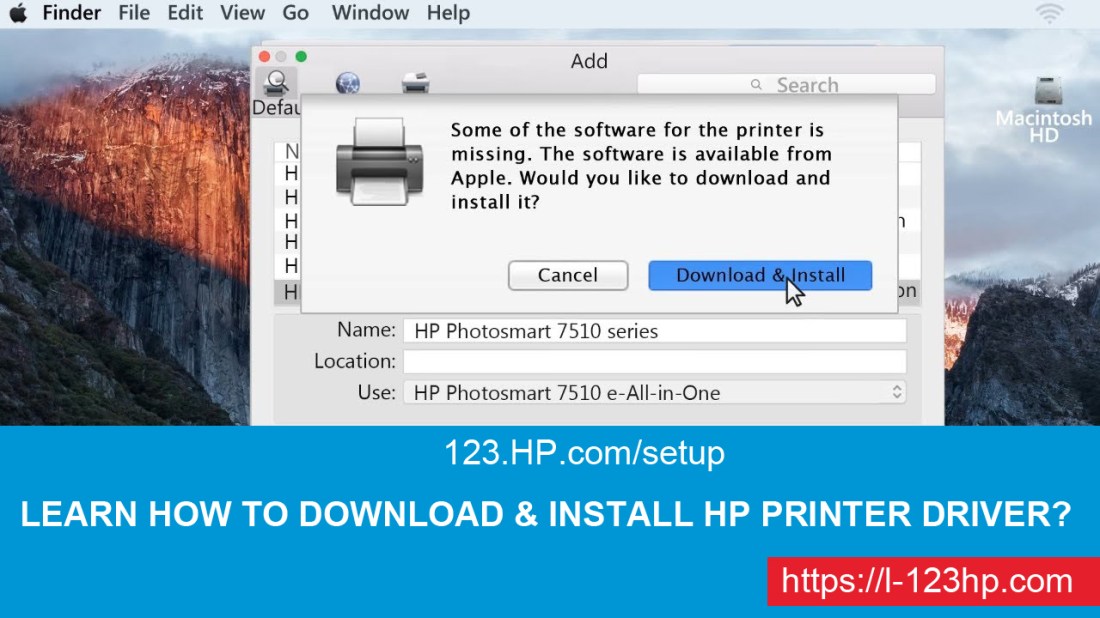Open the Window menu
The height and width of the screenshot is (618, 1100).
[369, 13]
